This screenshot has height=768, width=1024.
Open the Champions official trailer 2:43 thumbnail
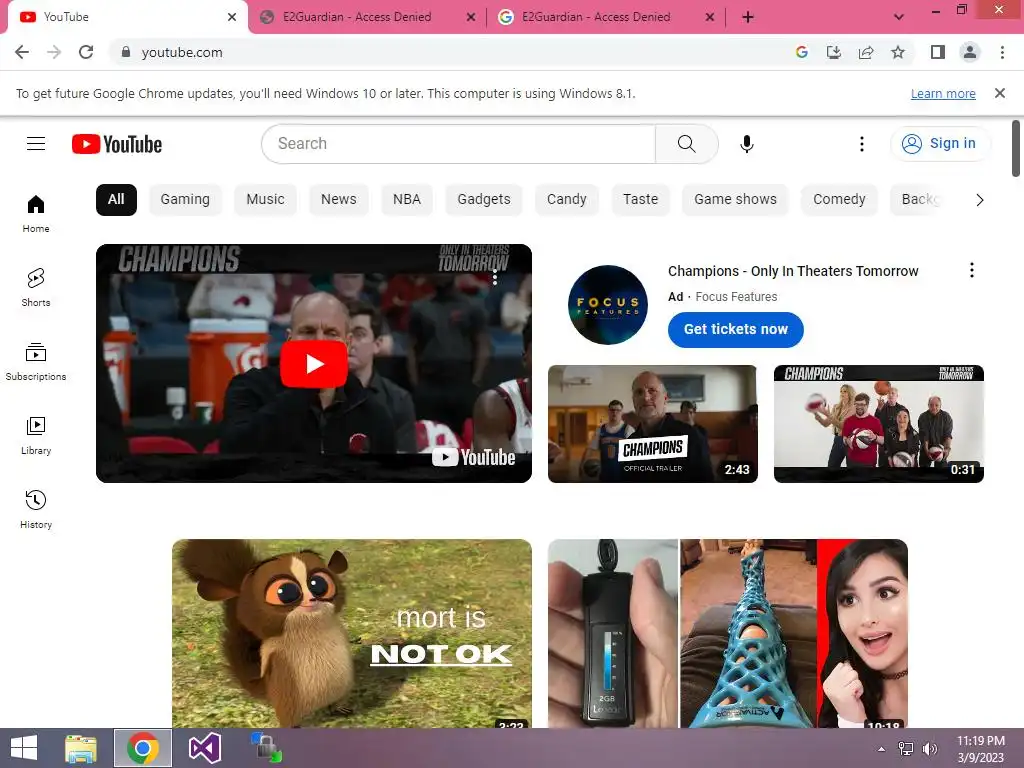pyautogui.click(x=652, y=424)
